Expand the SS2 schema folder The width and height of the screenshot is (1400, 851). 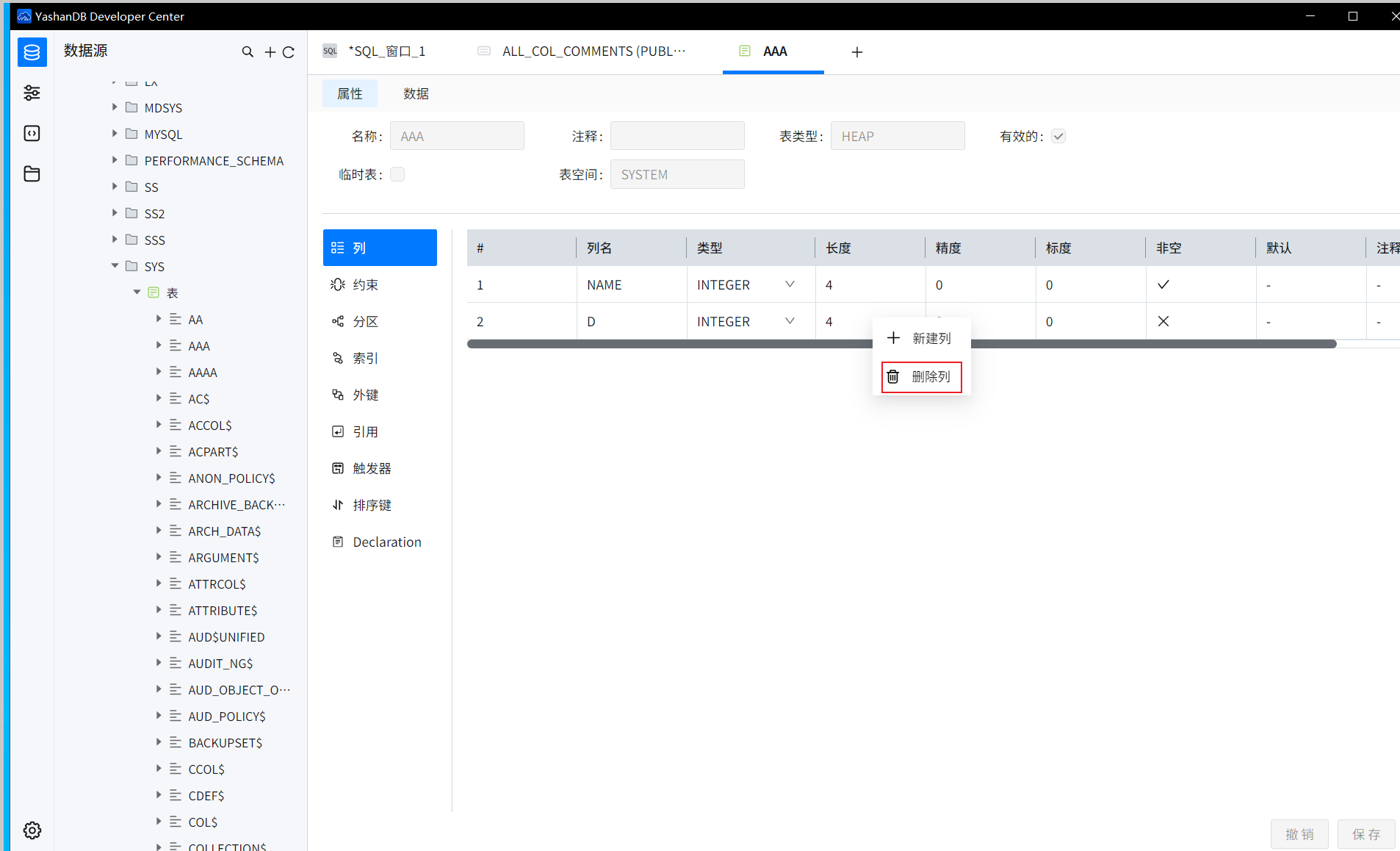pyautogui.click(x=115, y=213)
